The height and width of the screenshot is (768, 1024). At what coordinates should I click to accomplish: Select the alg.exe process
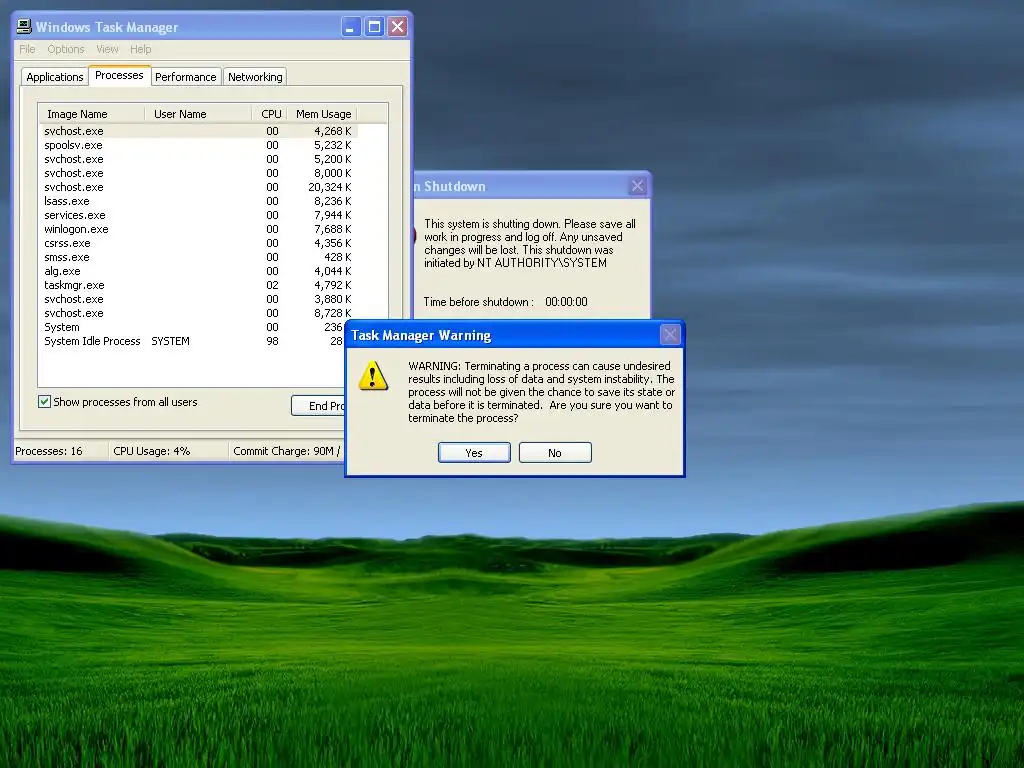point(198,271)
